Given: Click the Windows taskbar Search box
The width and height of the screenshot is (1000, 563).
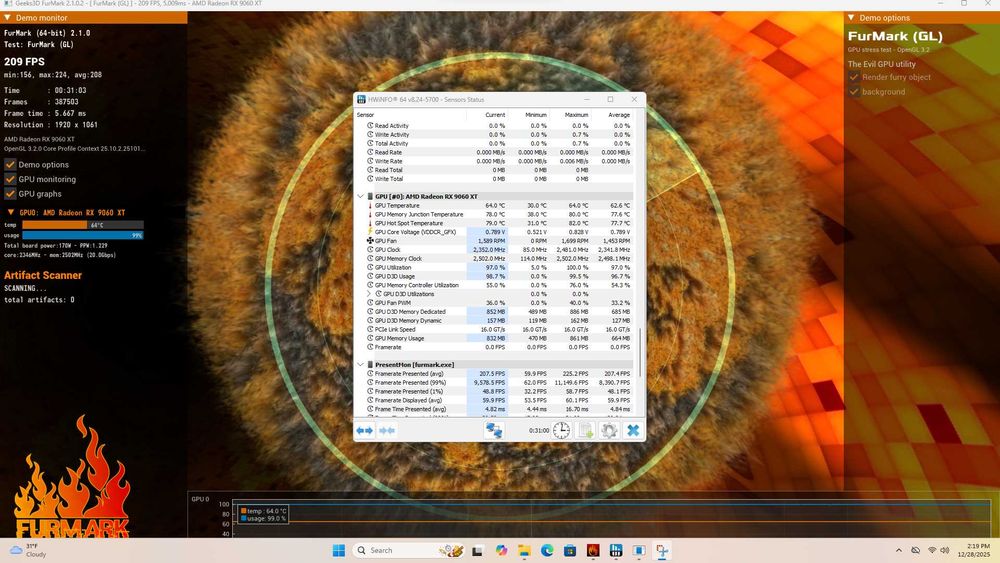Looking at the screenshot, I should tap(409, 550).
